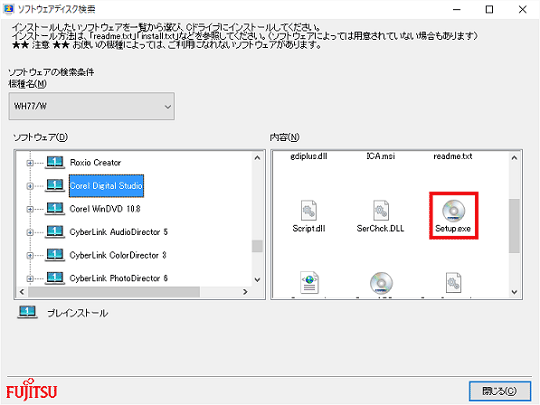This screenshot has width=540, height=405.
Task: Select CyberLink AudioDirector 5 entry
Action: [x=118, y=232]
